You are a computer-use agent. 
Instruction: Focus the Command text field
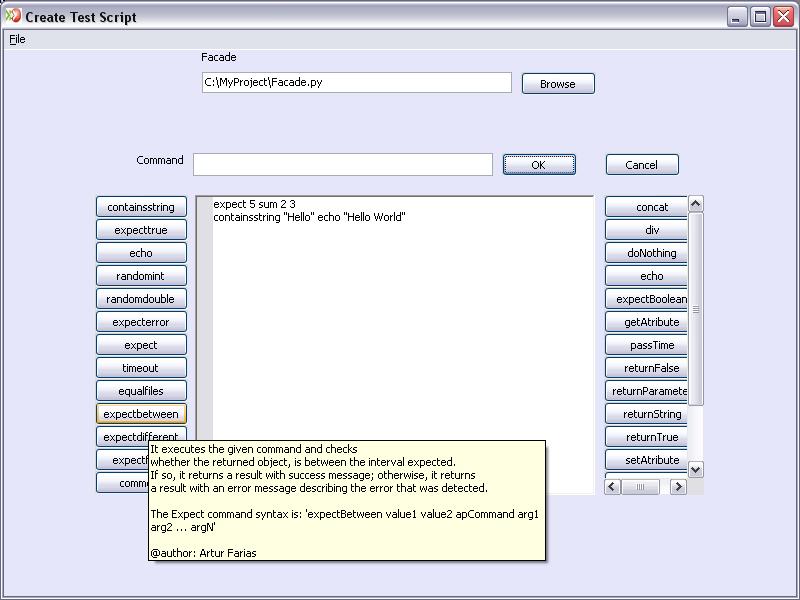coord(342,165)
